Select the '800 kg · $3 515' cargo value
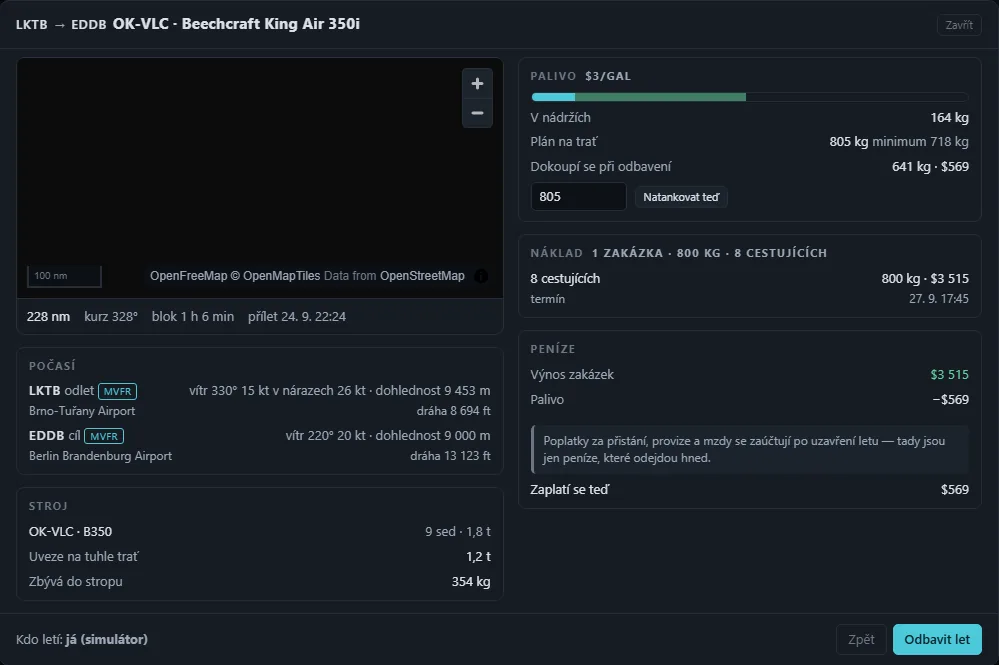Screen dimensions: 999x665 point(925,279)
